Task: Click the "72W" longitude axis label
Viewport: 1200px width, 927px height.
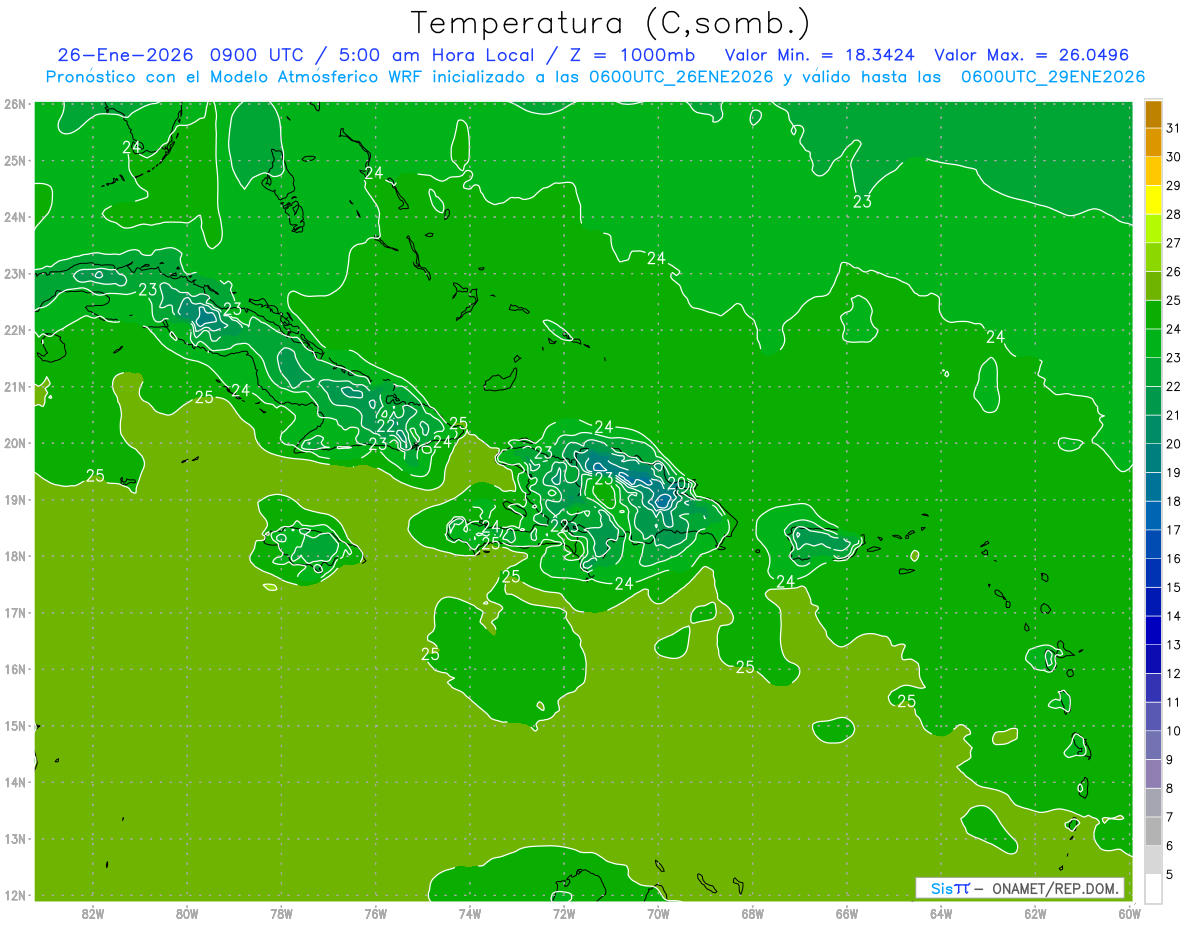Action: point(564,913)
